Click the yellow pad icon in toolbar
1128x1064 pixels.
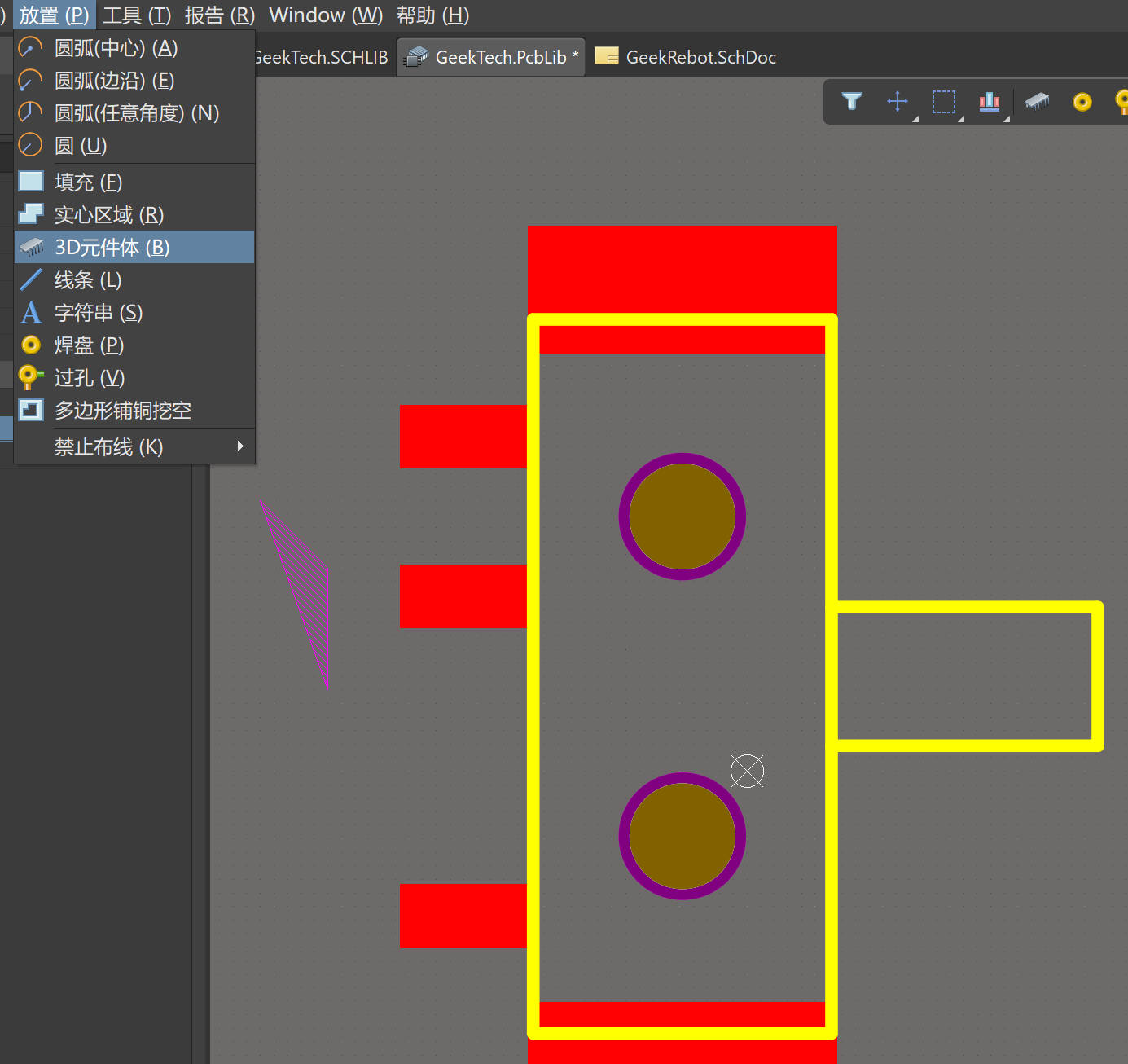click(x=1082, y=102)
